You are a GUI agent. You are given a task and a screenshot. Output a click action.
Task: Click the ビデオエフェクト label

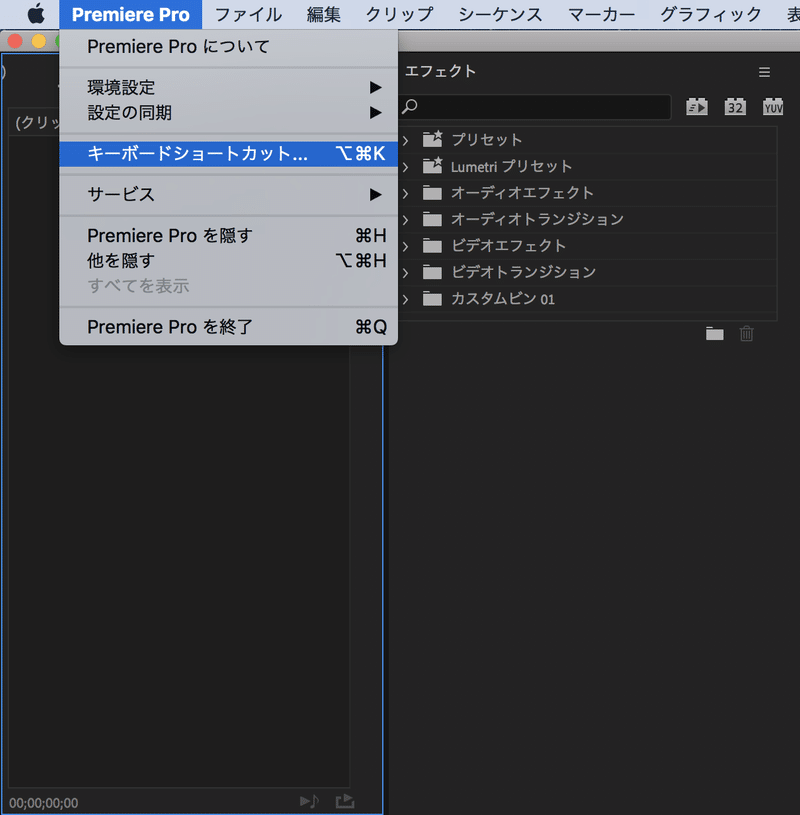[x=508, y=246]
